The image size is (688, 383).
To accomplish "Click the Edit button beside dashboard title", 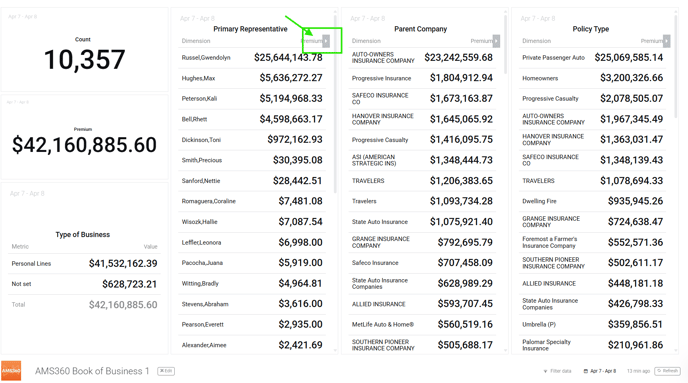I will click(166, 371).
